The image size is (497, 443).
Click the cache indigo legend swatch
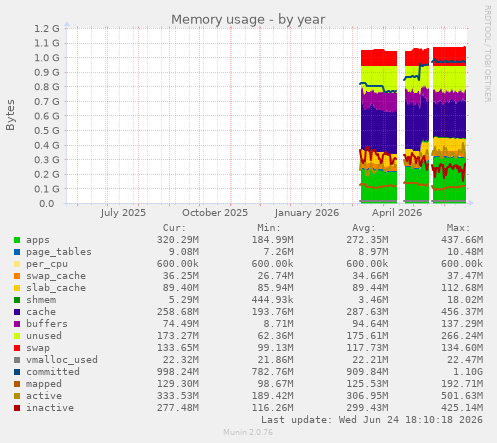(x=17, y=312)
